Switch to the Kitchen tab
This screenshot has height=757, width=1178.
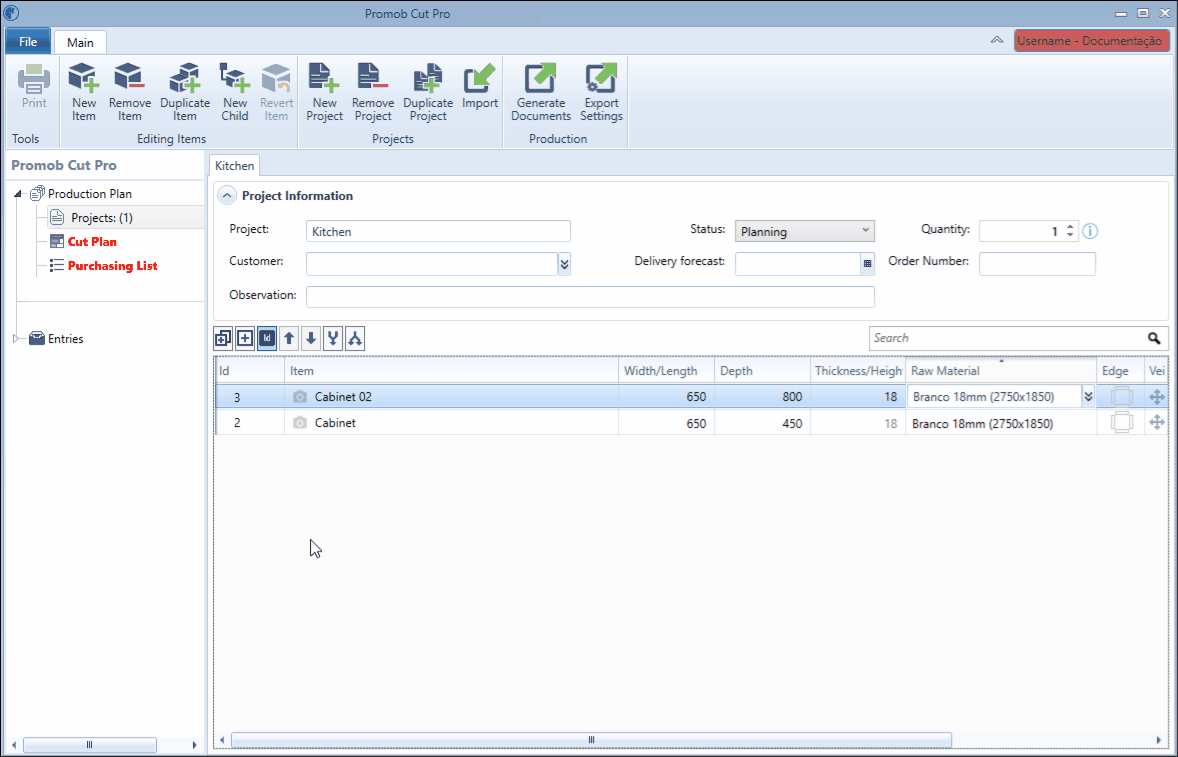[234, 166]
